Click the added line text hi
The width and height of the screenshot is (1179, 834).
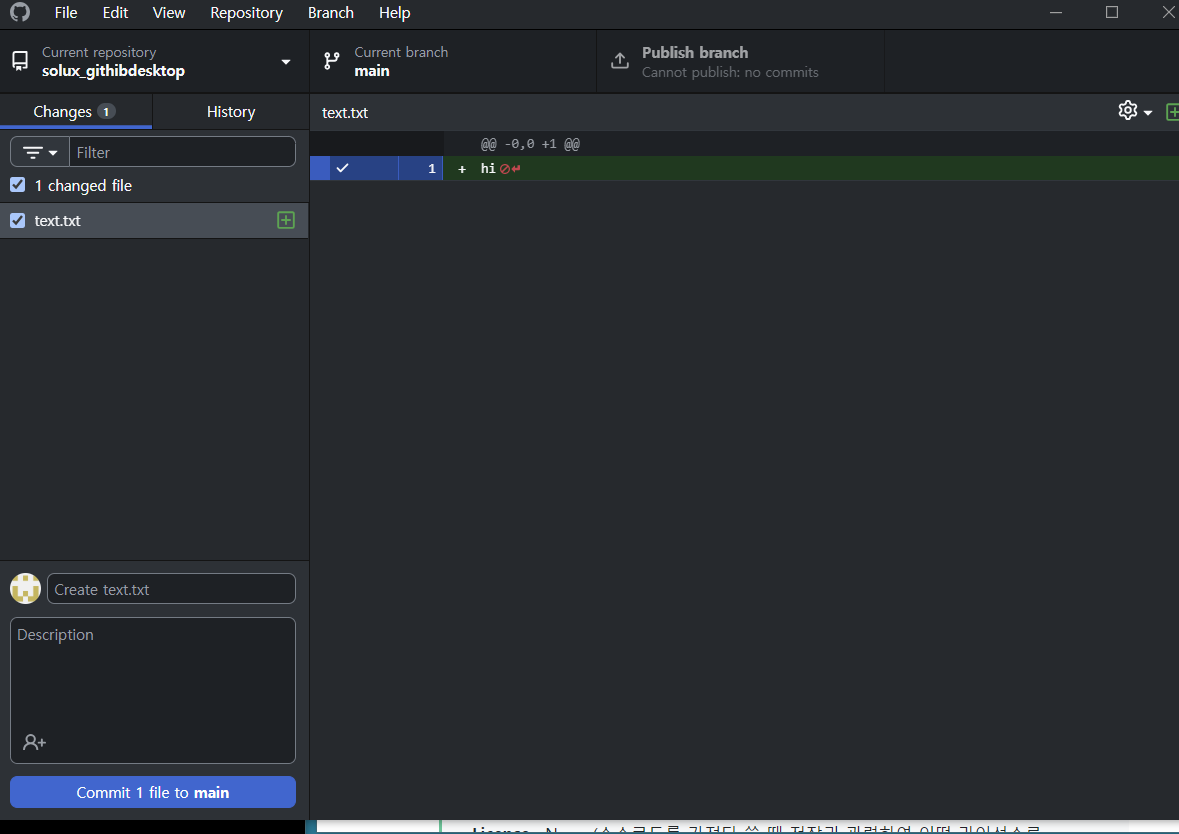488,168
